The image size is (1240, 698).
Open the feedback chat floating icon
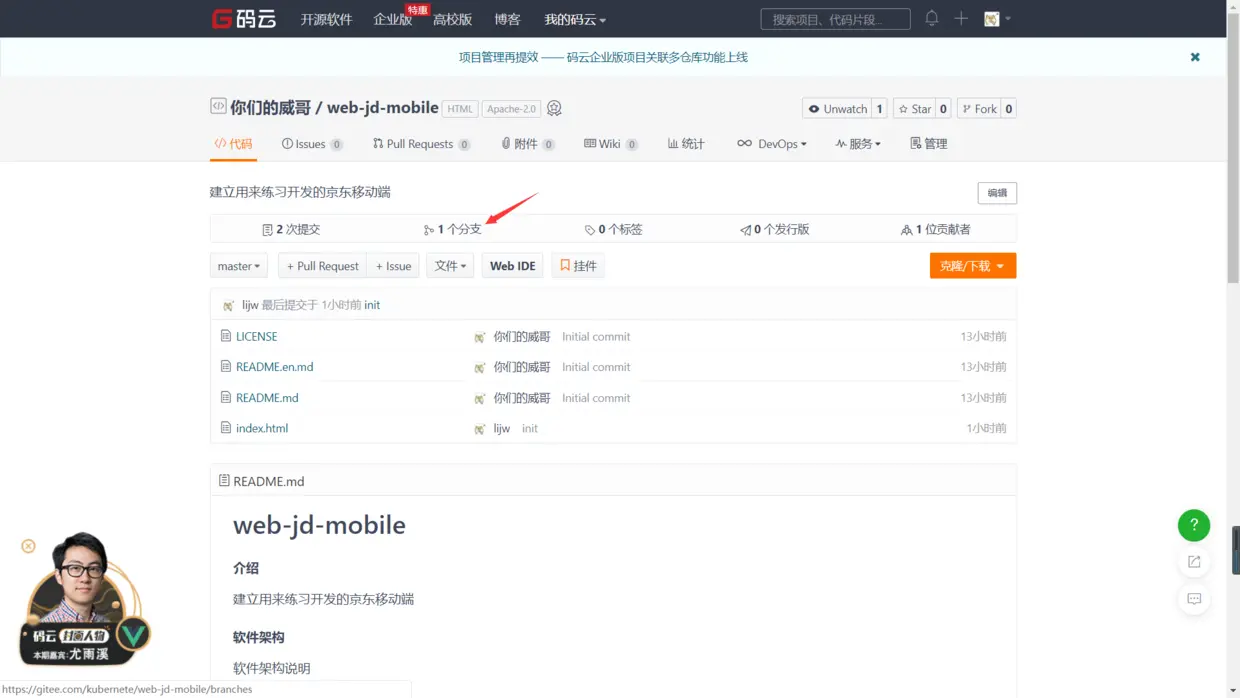click(x=1194, y=599)
